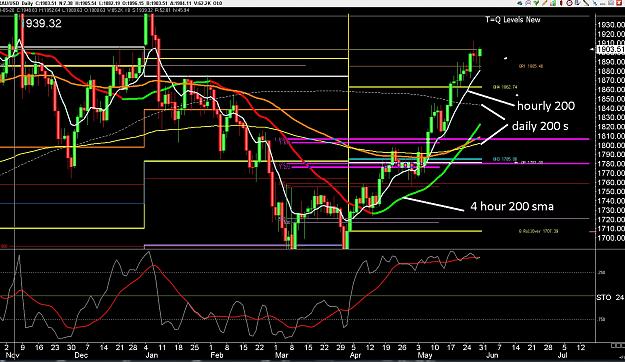
Task: Click the 1760.00 price axis label
Action: pyautogui.click(x=610, y=183)
